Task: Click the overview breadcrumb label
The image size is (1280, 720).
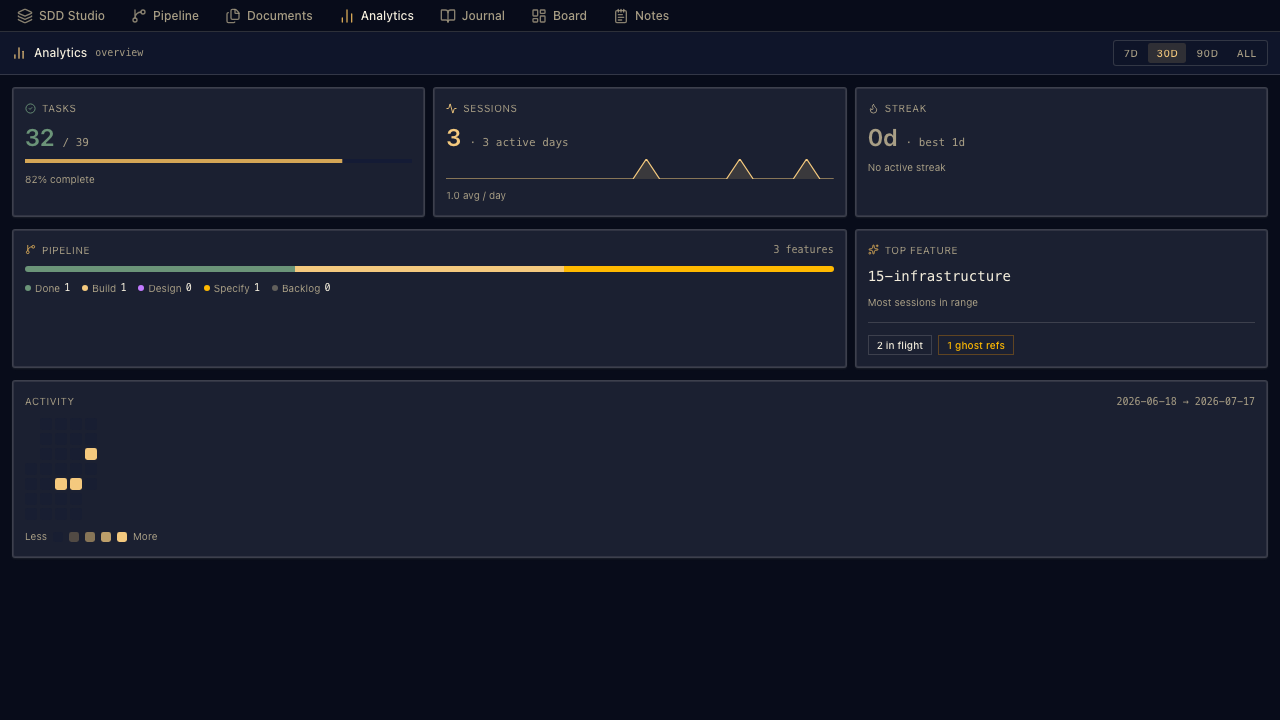Action: point(119,53)
